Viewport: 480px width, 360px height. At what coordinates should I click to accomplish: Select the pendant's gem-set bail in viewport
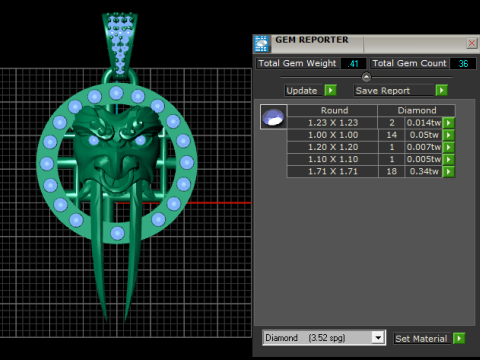tap(120, 45)
